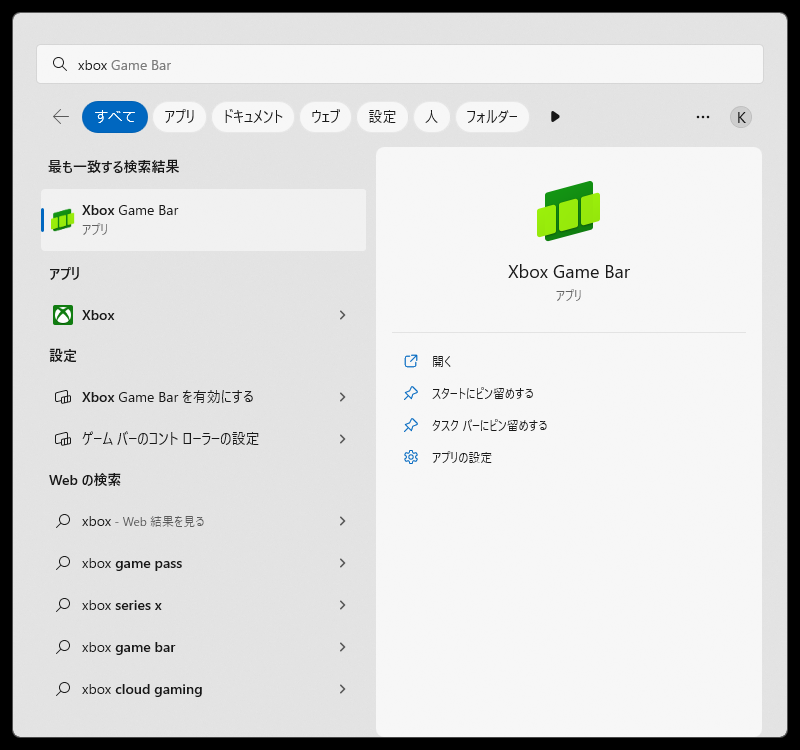Click the Xbox app icon
Image resolution: width=800 pixels, height=750 pixels.
coord(63,315)
